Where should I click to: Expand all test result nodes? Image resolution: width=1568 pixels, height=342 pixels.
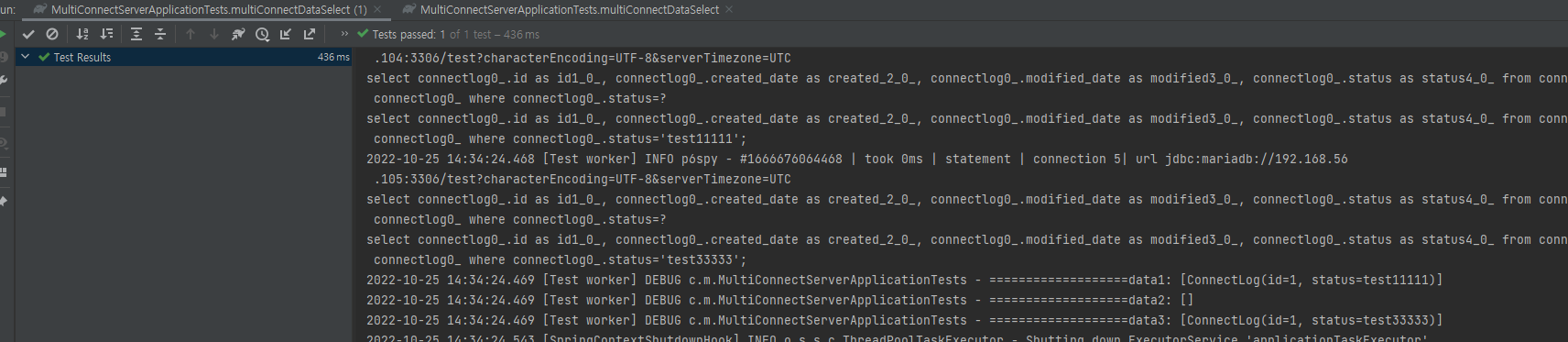(x=136, y=34)
